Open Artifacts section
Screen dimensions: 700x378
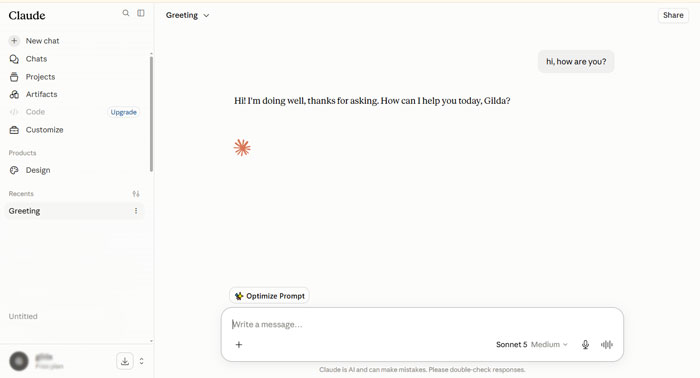[42, 94]
